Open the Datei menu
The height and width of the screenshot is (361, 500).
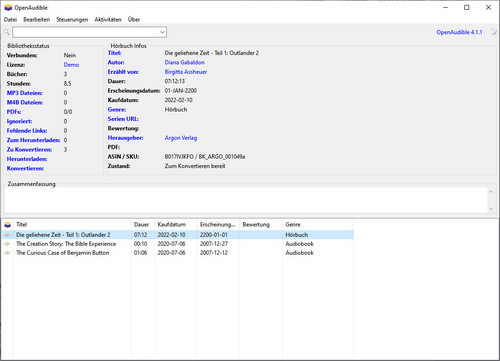[10, 20]
